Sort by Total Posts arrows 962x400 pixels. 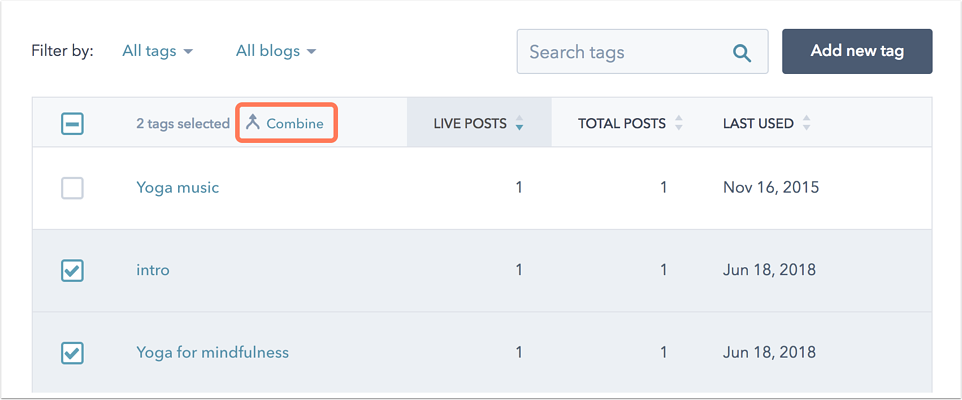(x=679, y=123)
